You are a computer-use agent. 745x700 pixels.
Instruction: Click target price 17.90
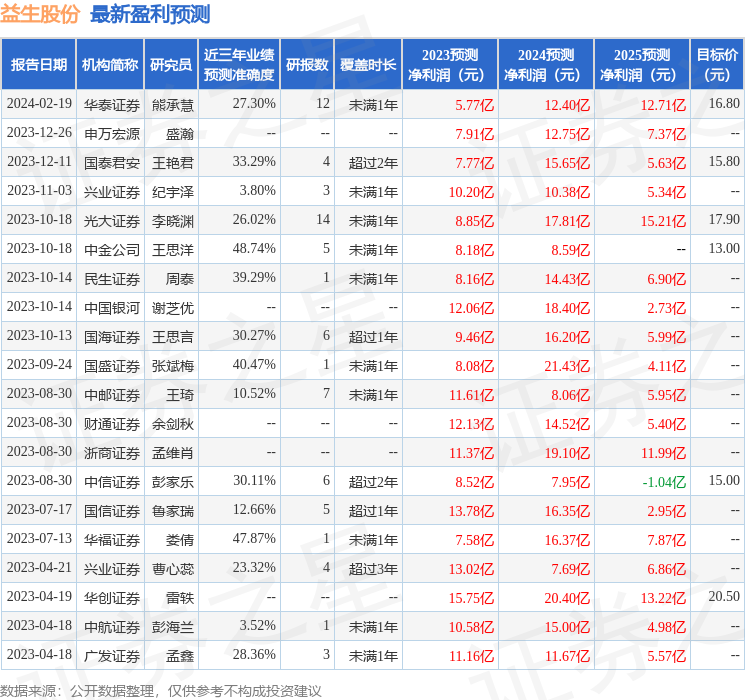(724, 220)
